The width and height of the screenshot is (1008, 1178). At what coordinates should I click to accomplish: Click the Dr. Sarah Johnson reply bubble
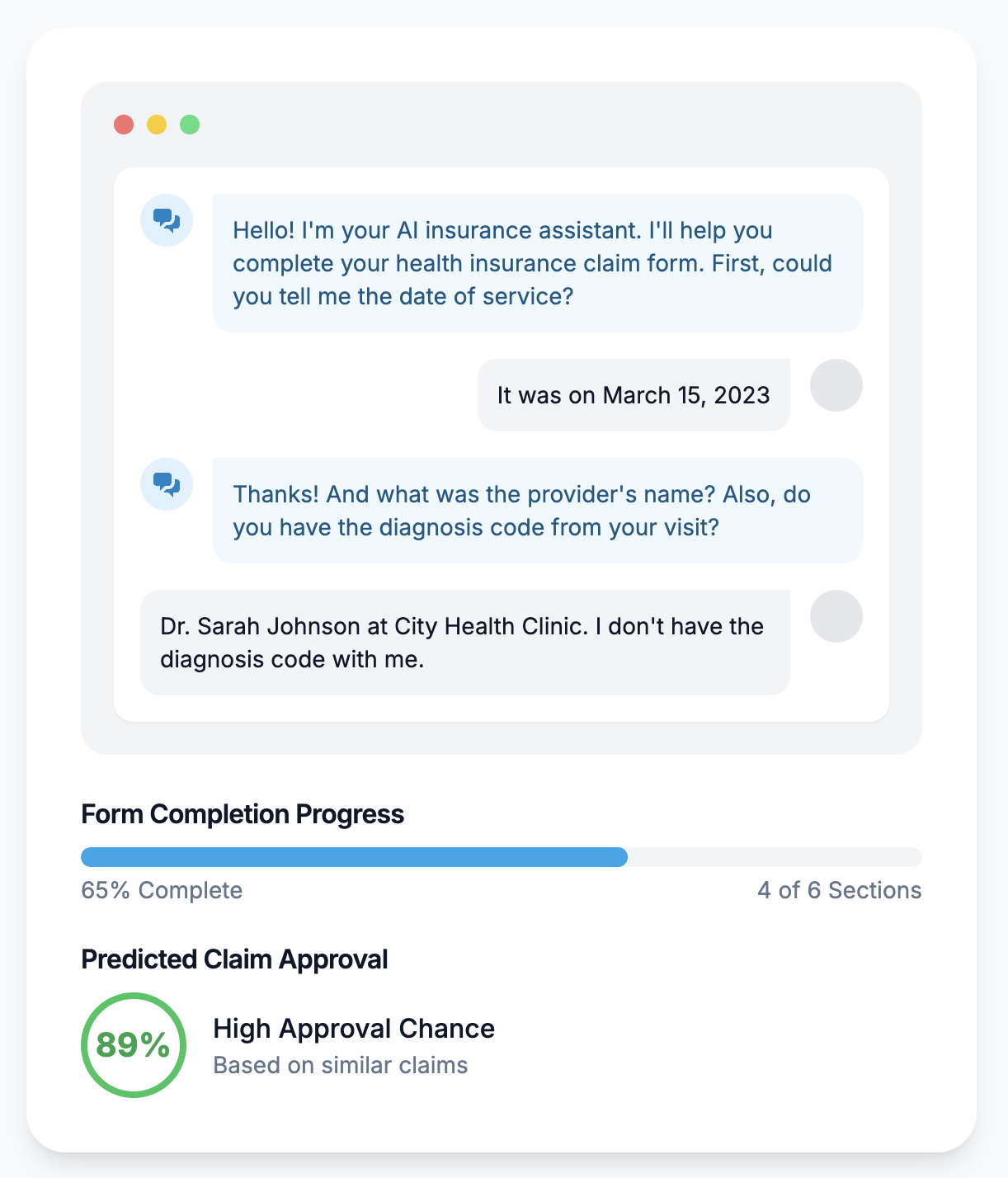(464, 643)
